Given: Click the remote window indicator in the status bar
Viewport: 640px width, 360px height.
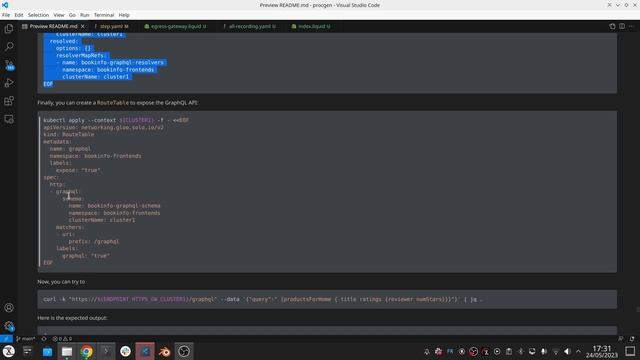Looking at the screenshot, I should 6,339.
